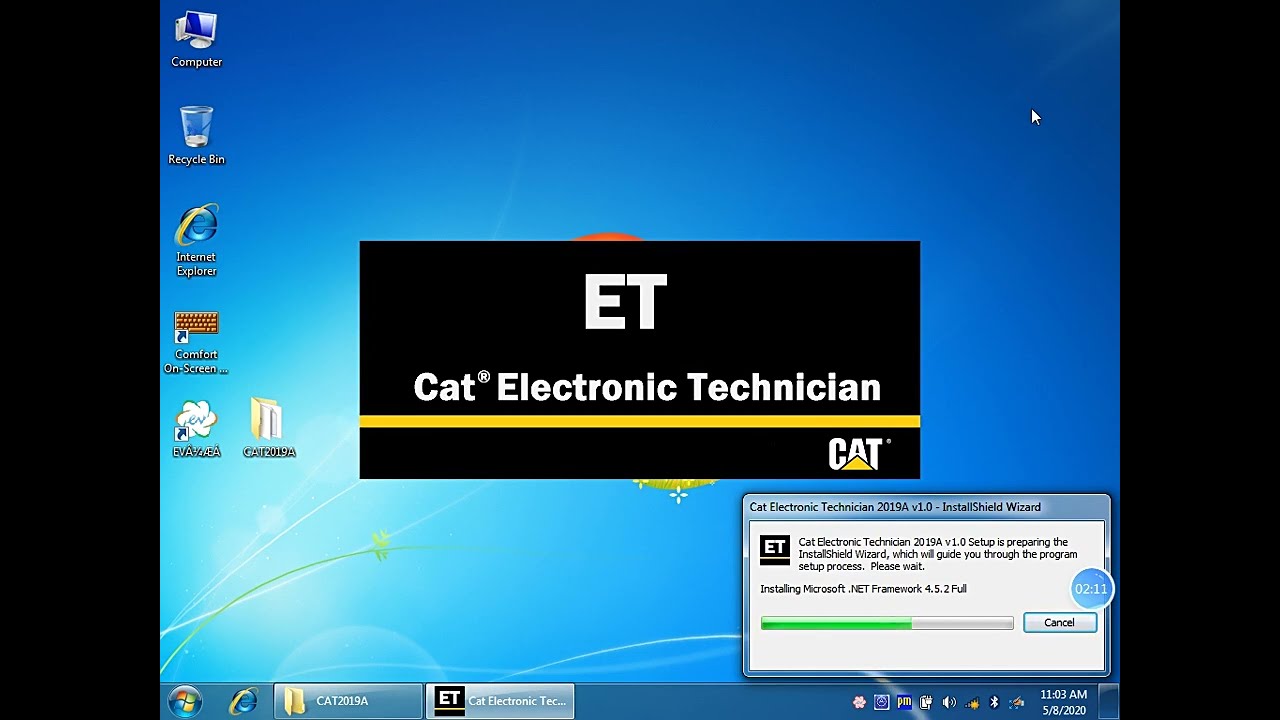Open the Windows Start menu
Screen dimensions: 1280x720
[184, 701]
